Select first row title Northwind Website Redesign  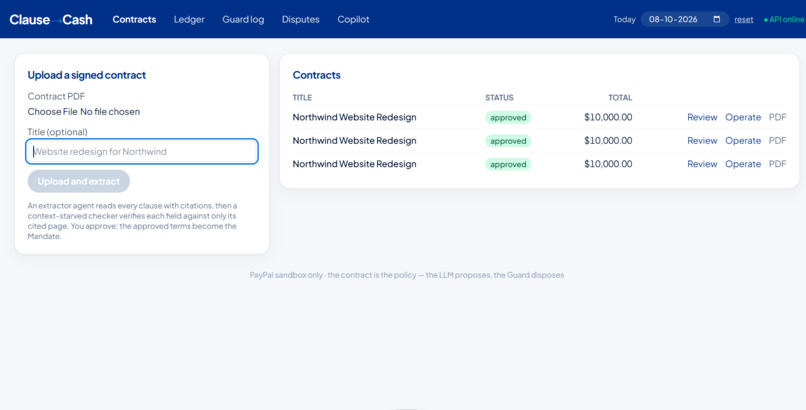(x=354, y=117)
